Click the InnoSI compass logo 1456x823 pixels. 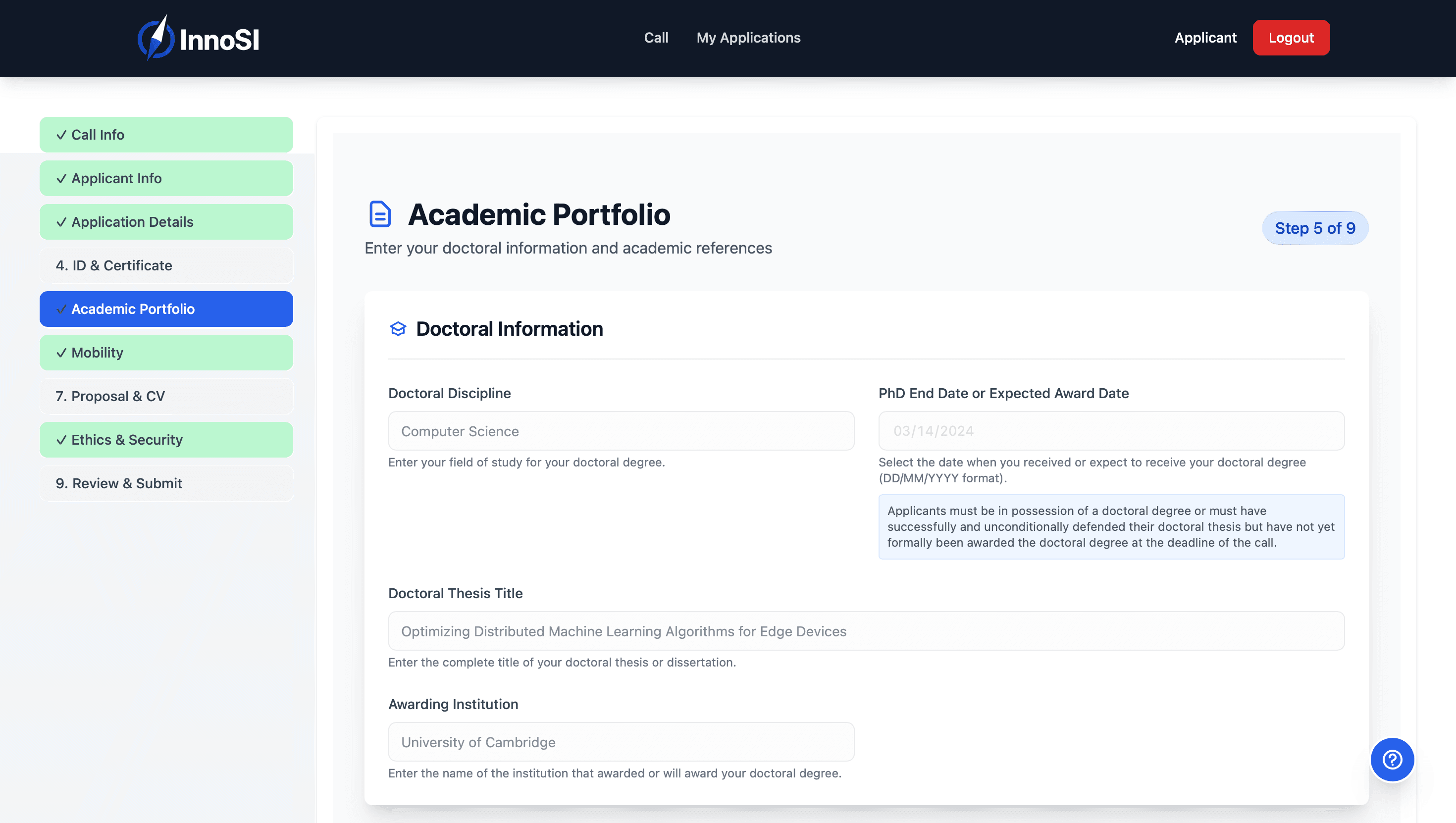[198, 38]
